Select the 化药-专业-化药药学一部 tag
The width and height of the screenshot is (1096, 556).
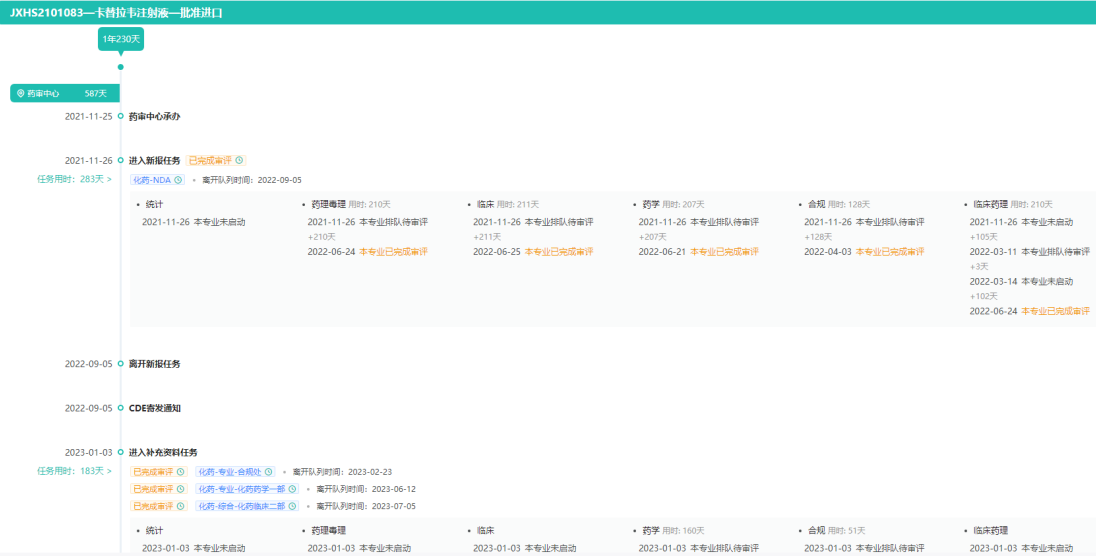[x=241, y=489]
